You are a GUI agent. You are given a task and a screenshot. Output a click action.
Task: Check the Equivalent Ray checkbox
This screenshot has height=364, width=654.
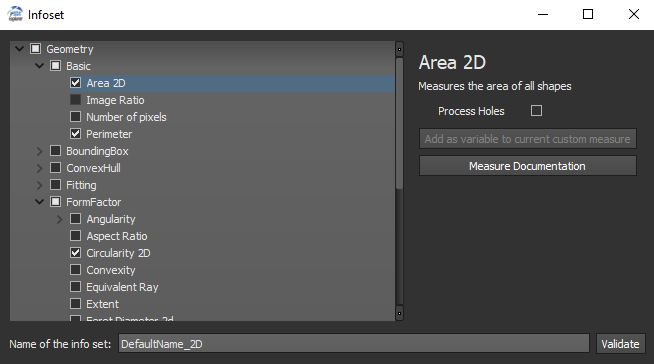pyautogui.click(x=75, y=287)
